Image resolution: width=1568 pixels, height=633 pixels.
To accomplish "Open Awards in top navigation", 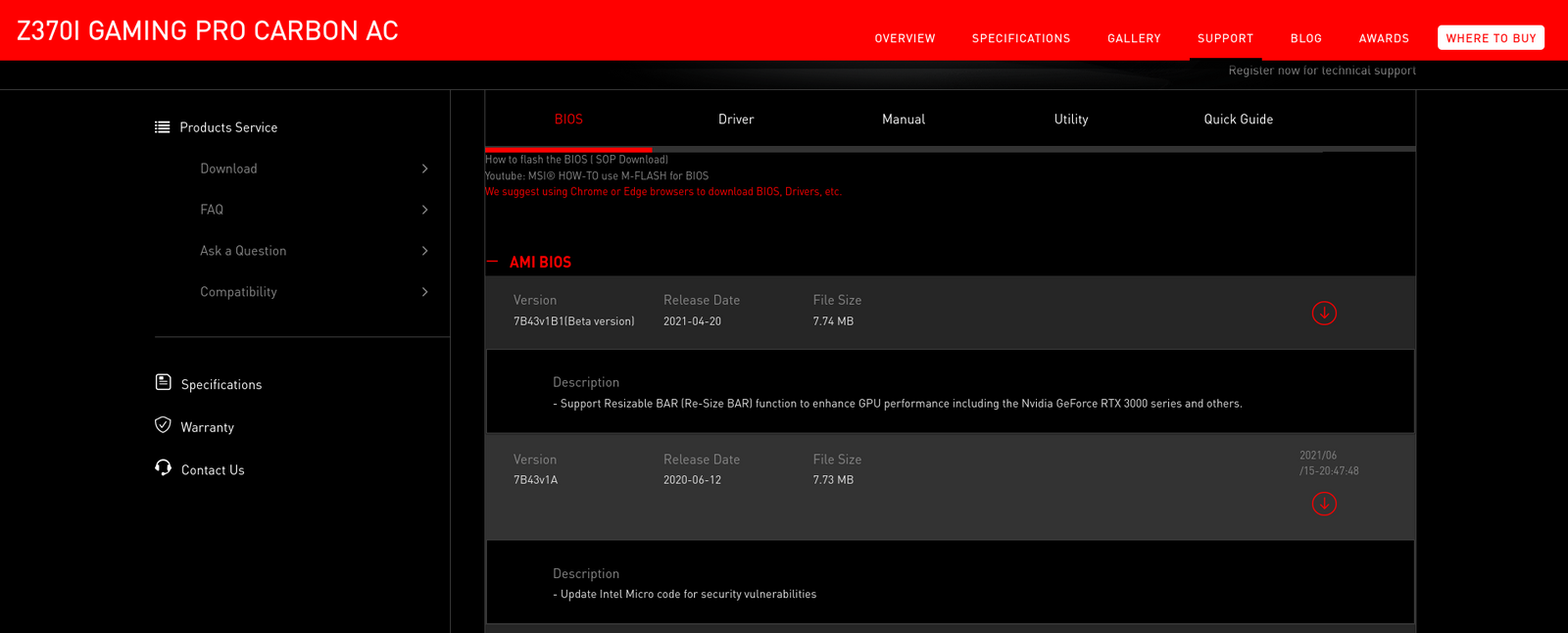I will pos(1384,39).
